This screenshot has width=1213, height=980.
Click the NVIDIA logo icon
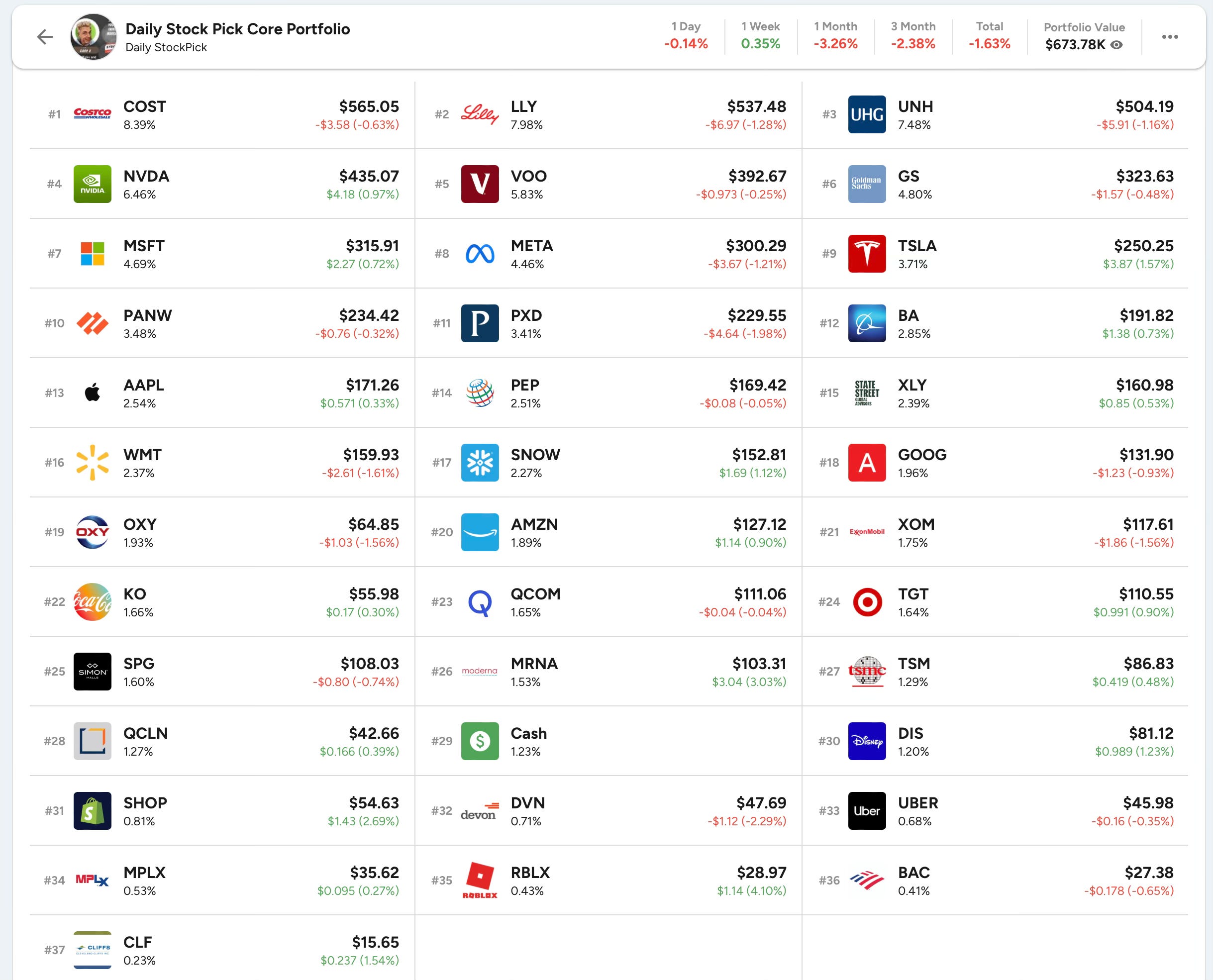(93, 184)
